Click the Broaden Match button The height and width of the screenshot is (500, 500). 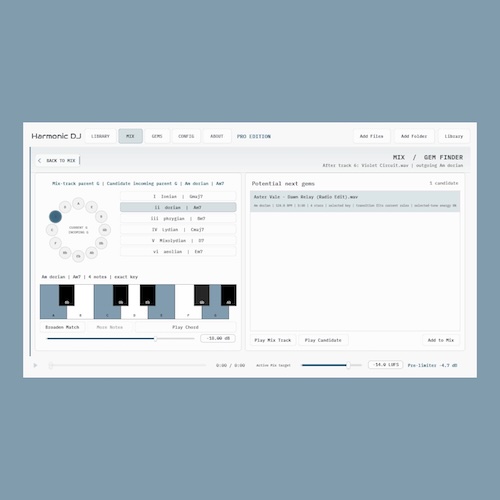[x=62, y=327]
